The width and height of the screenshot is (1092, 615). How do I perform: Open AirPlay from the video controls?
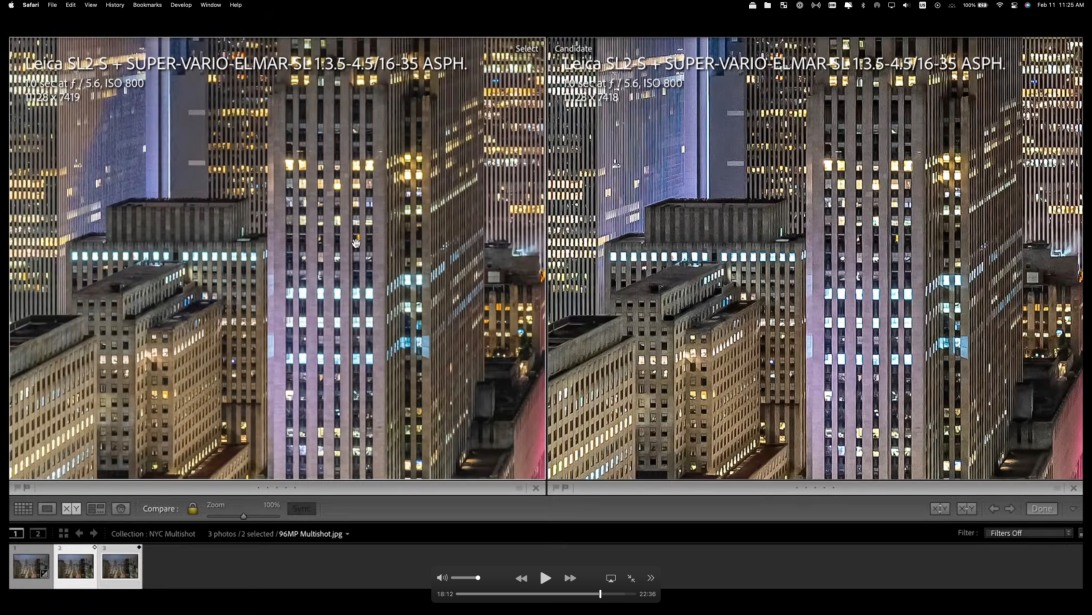pos(611,578)
